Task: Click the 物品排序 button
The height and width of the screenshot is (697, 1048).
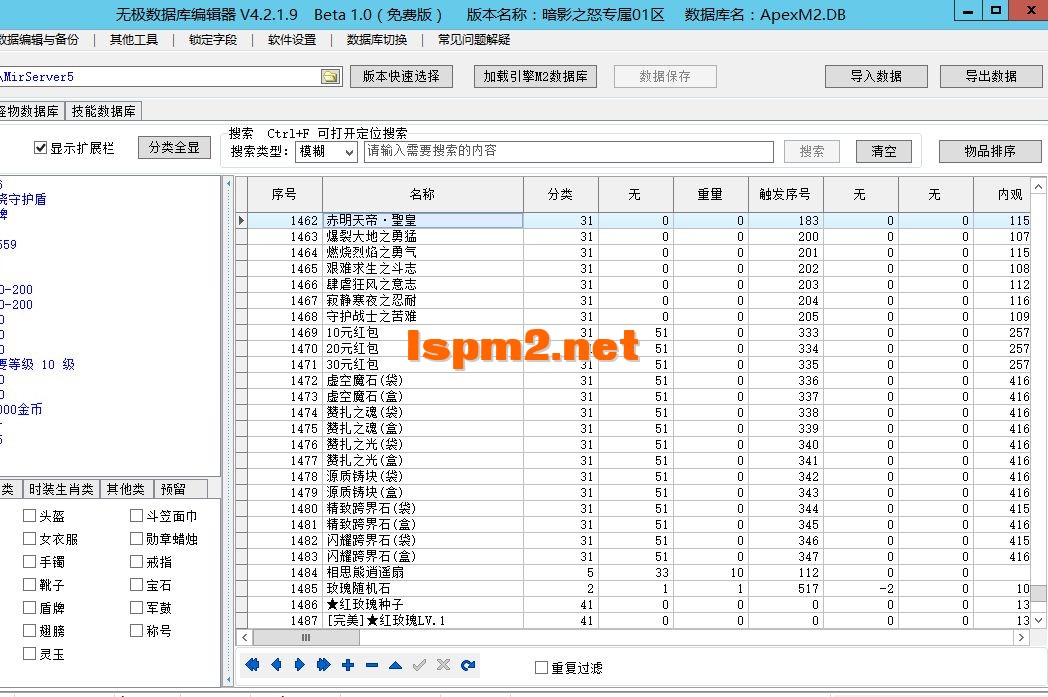Action: pos(990,152)
